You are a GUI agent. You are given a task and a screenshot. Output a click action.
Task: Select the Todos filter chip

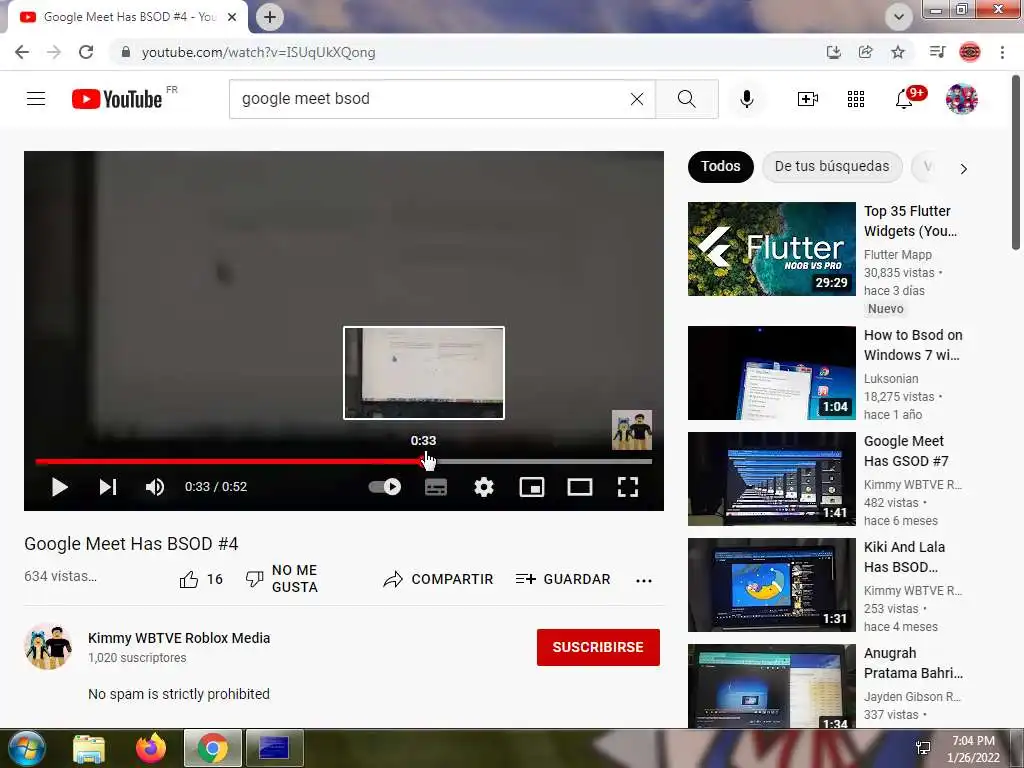(720, 167)
